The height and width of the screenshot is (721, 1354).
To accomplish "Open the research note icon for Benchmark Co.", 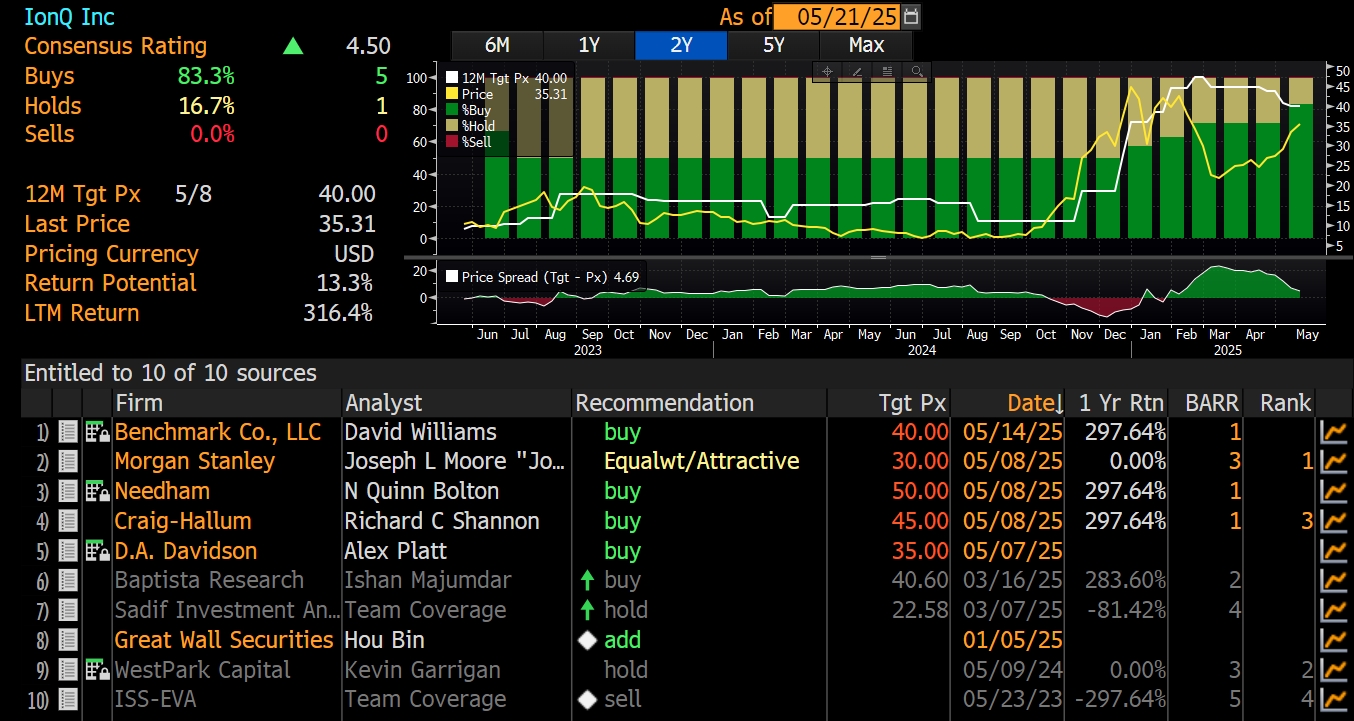I will click(x=67, y=432).
